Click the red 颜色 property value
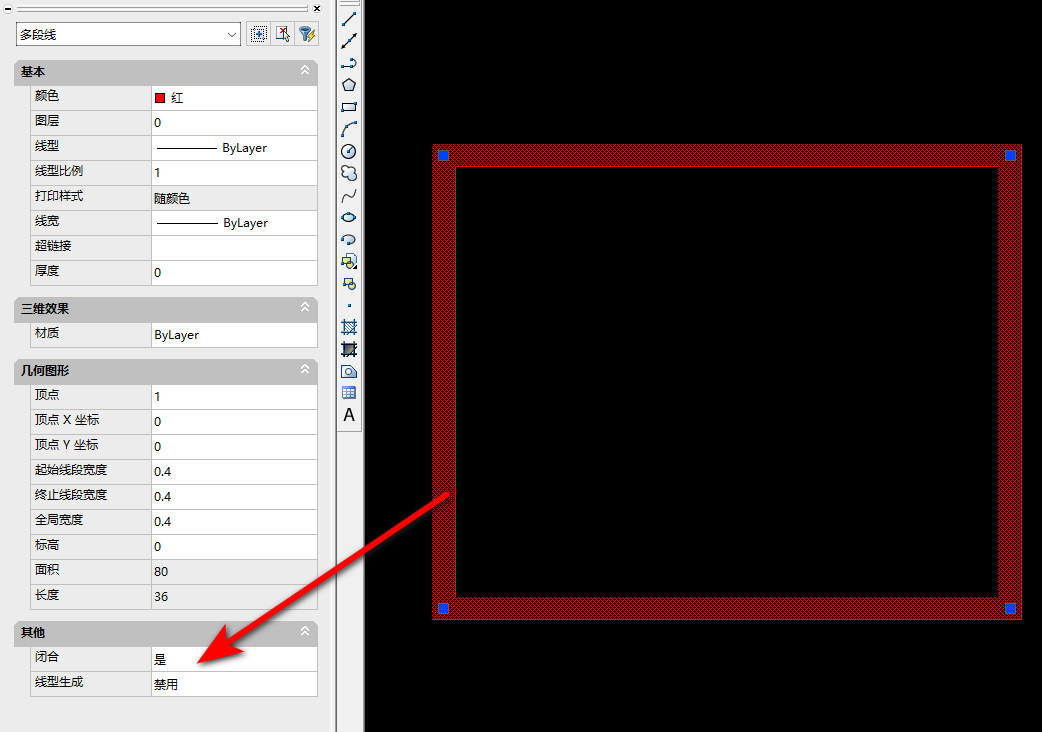Viewport: 1042px width, 732px height. coord(234,98)
